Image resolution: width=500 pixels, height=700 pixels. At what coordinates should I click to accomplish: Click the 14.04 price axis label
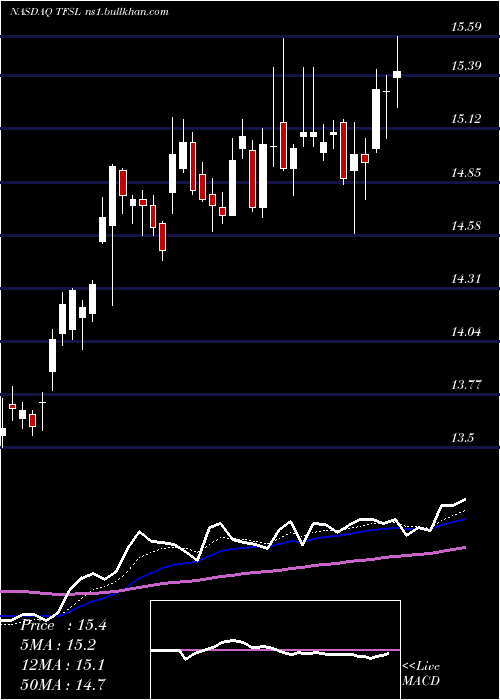(466, 332)
